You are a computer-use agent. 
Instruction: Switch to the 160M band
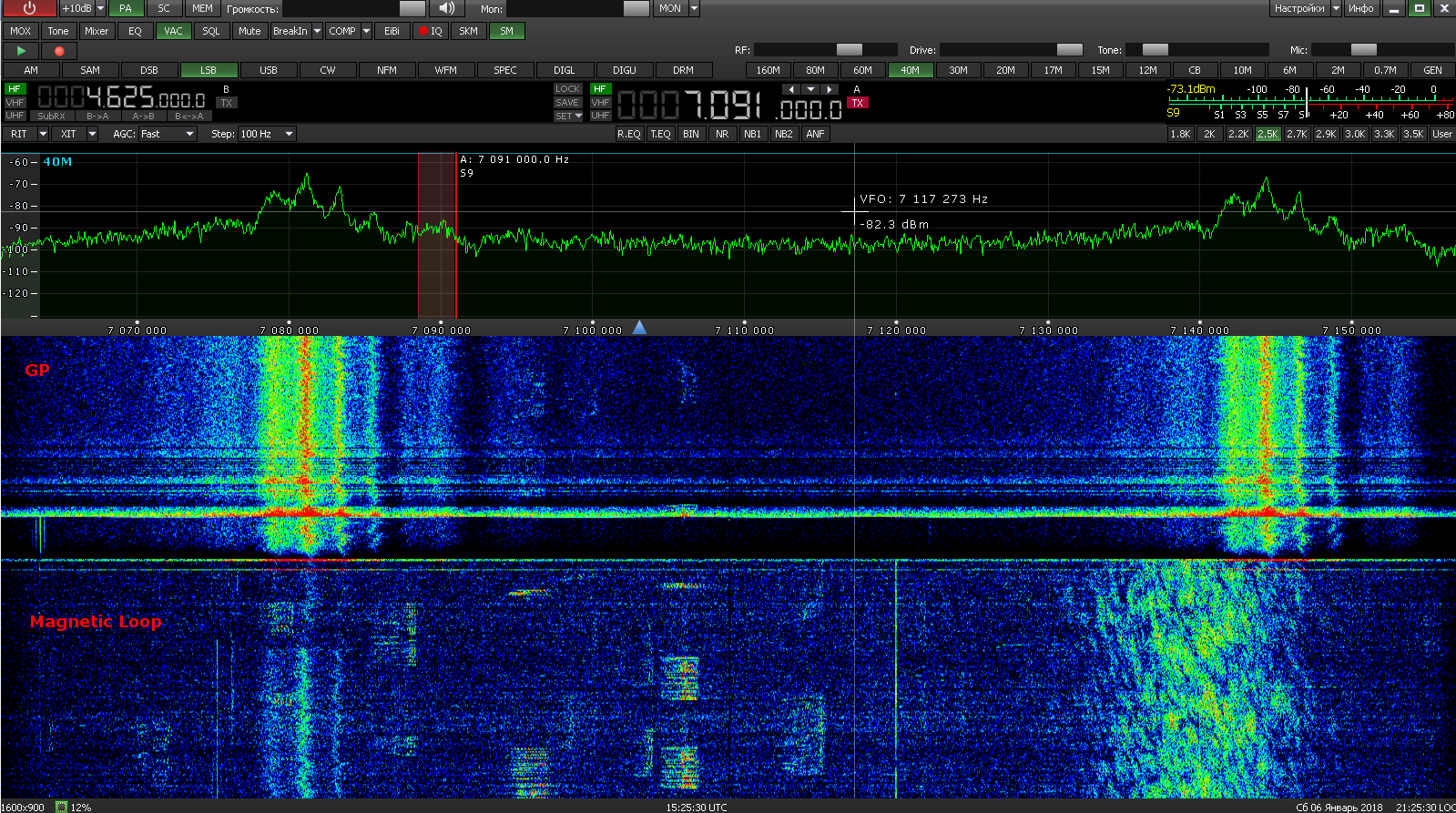click(x=768, y=70)
